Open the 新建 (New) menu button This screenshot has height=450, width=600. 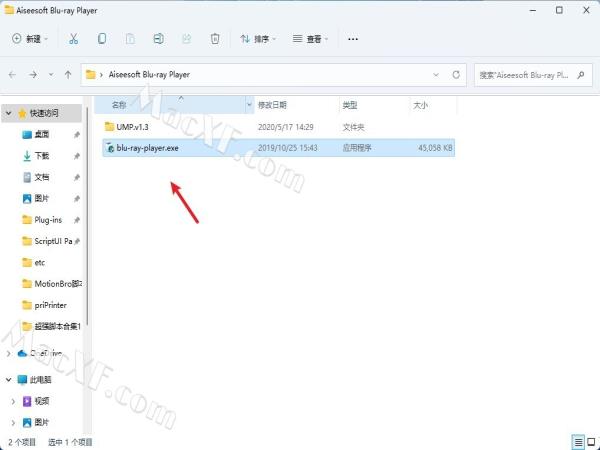tap(30, 39)
